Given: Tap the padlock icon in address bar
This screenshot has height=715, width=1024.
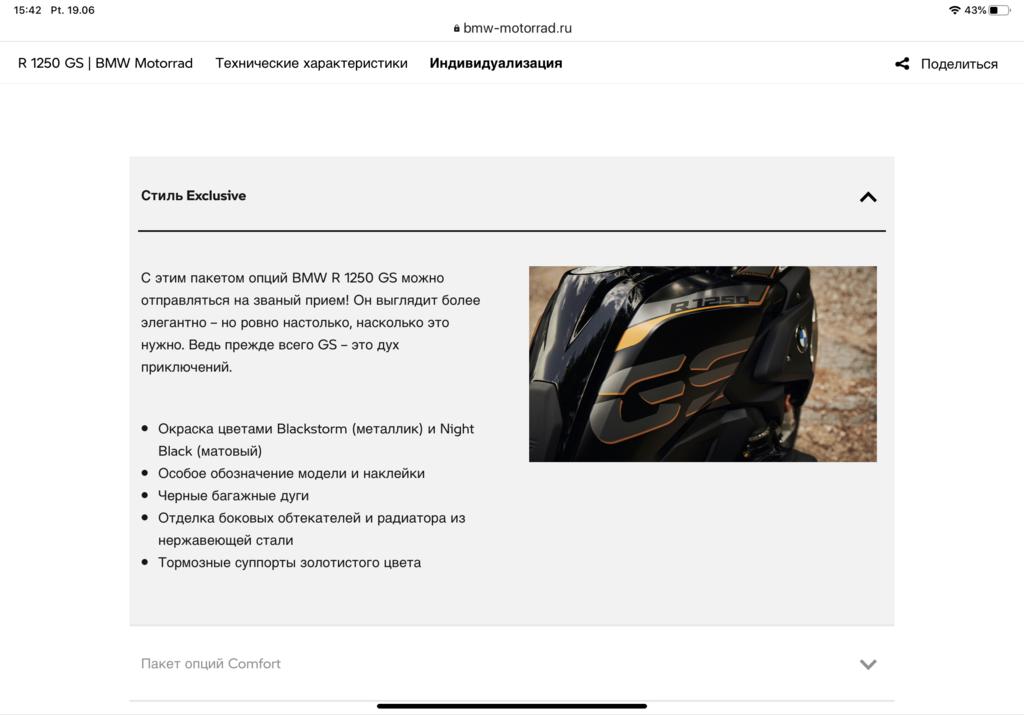Looking at the screenshot, I should [x=457, y=29].
